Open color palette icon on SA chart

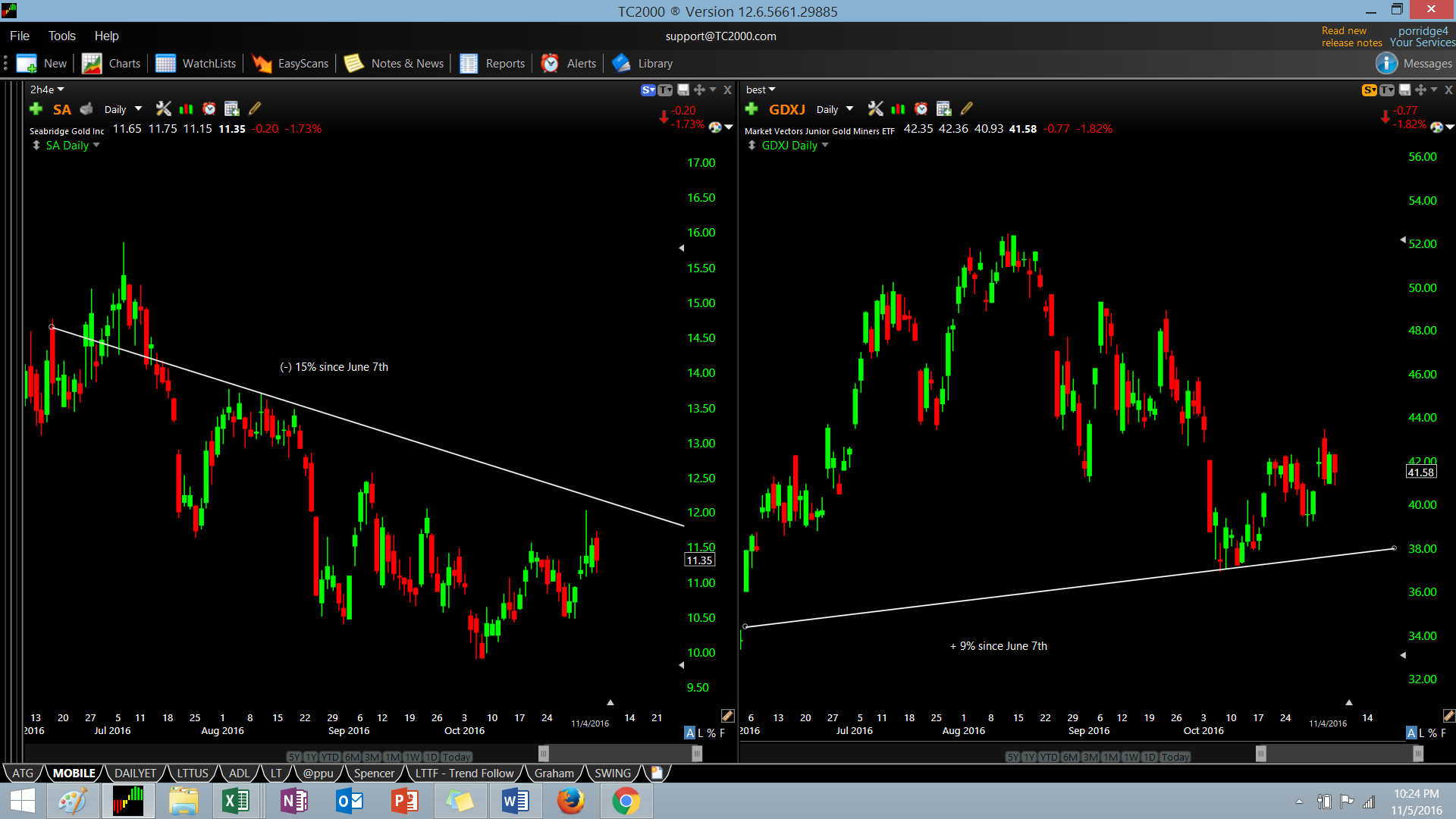click(715, 127)
